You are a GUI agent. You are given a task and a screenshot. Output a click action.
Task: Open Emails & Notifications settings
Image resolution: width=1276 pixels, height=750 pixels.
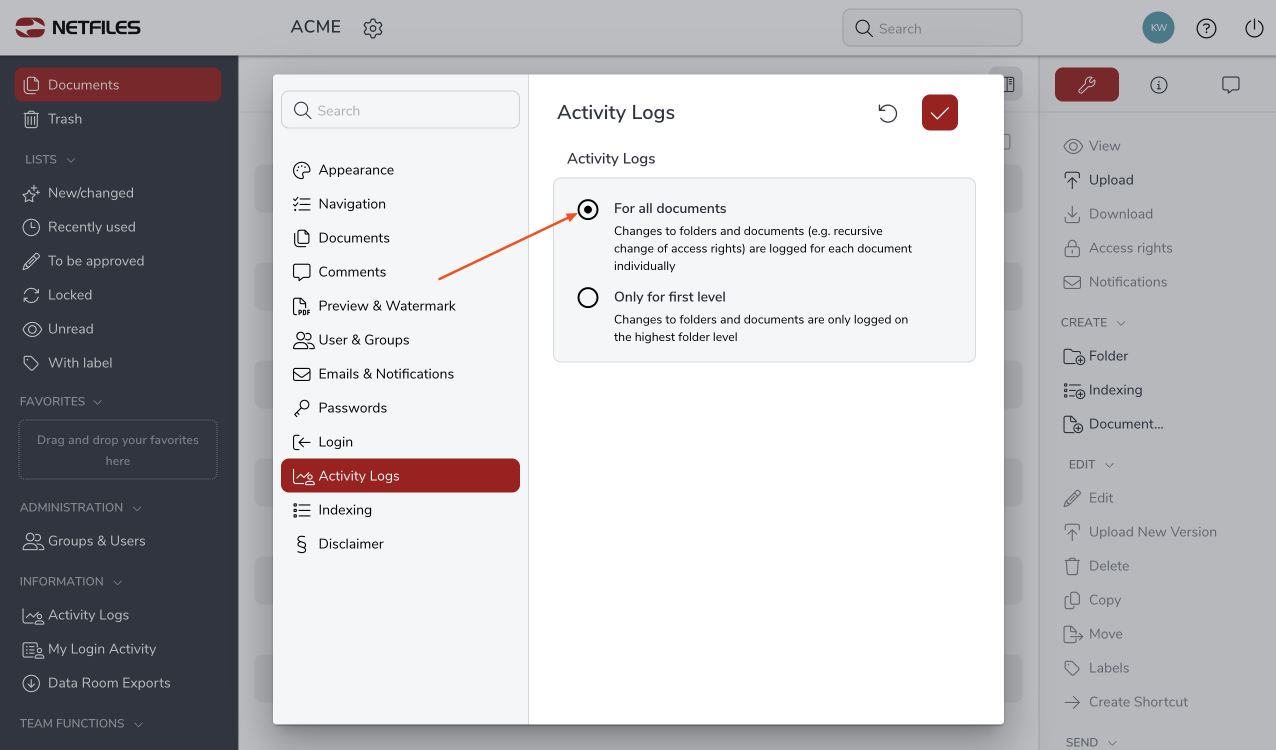pyautogui.click(x=400, y=374)
